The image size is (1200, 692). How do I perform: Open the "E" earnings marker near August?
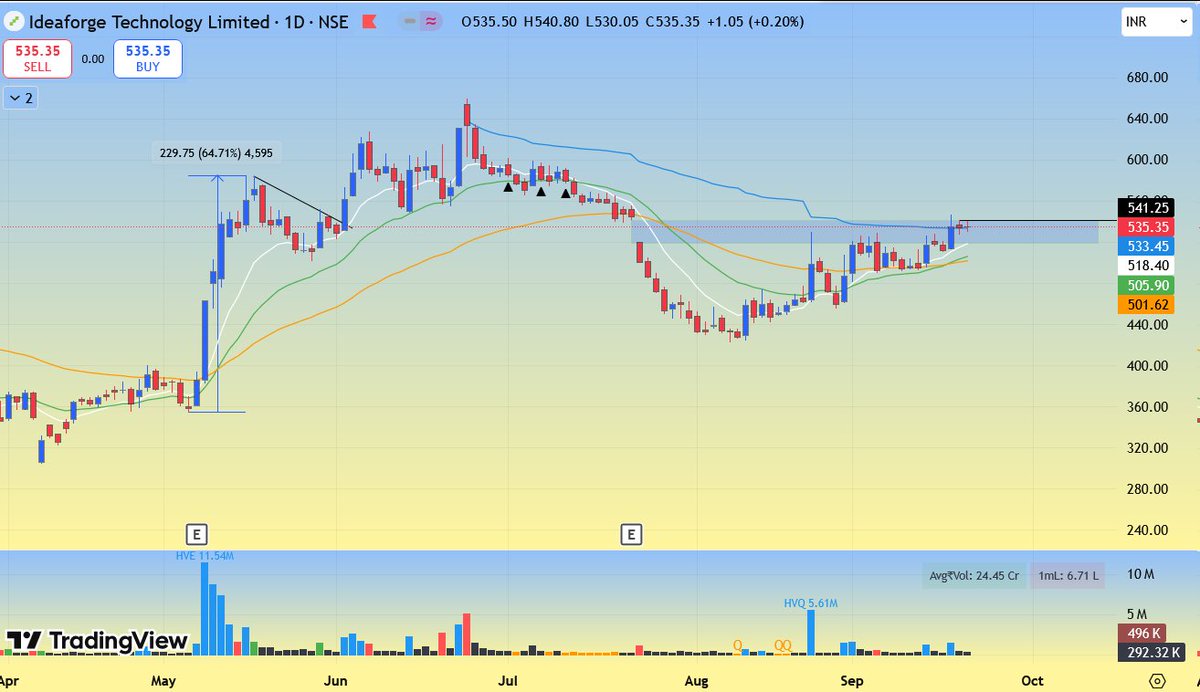click(x=631, y=536)
